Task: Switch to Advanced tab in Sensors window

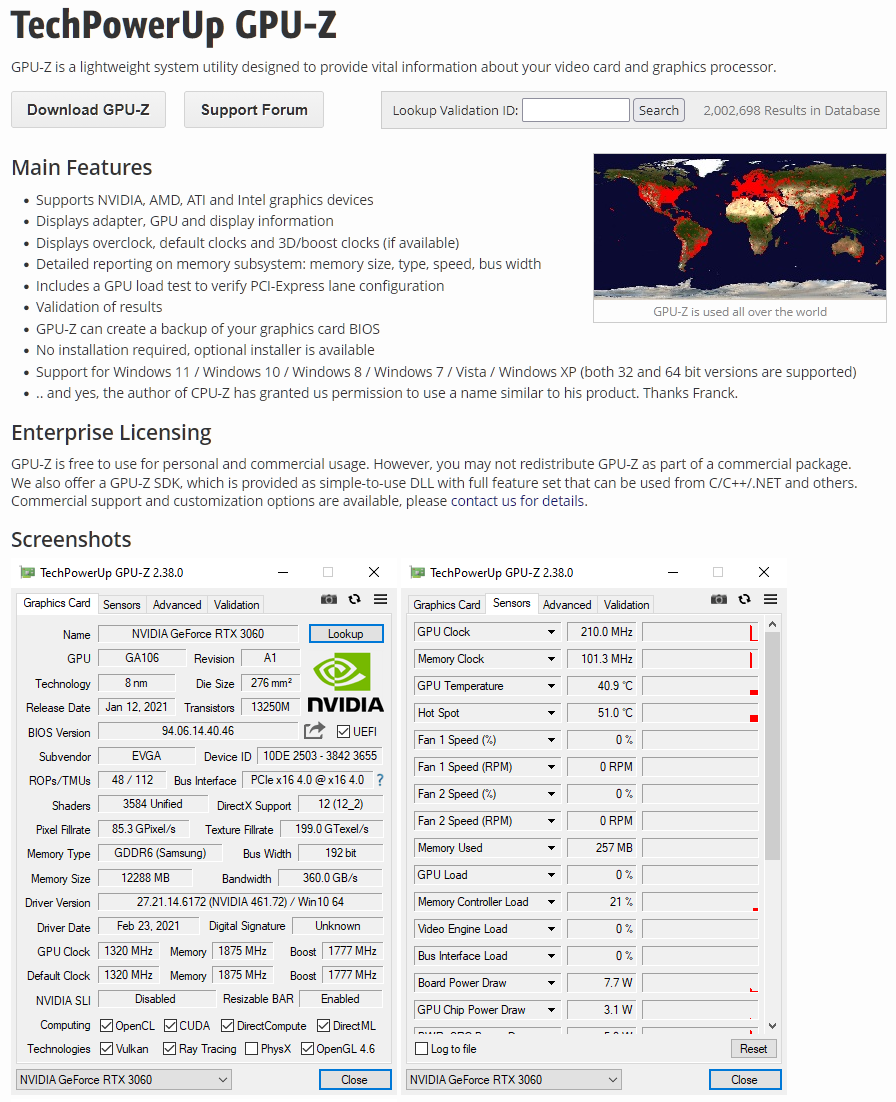Action: (567, 604)
